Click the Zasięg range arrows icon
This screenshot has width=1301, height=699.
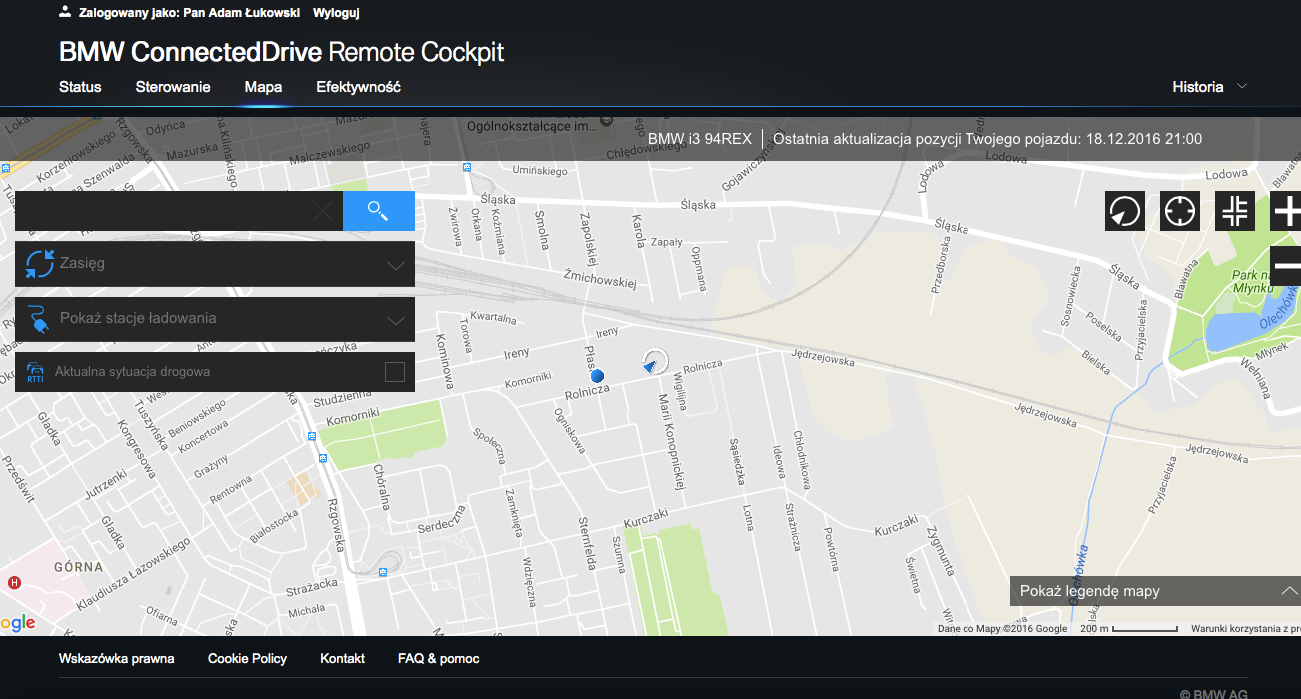click(x=40, y=264)
